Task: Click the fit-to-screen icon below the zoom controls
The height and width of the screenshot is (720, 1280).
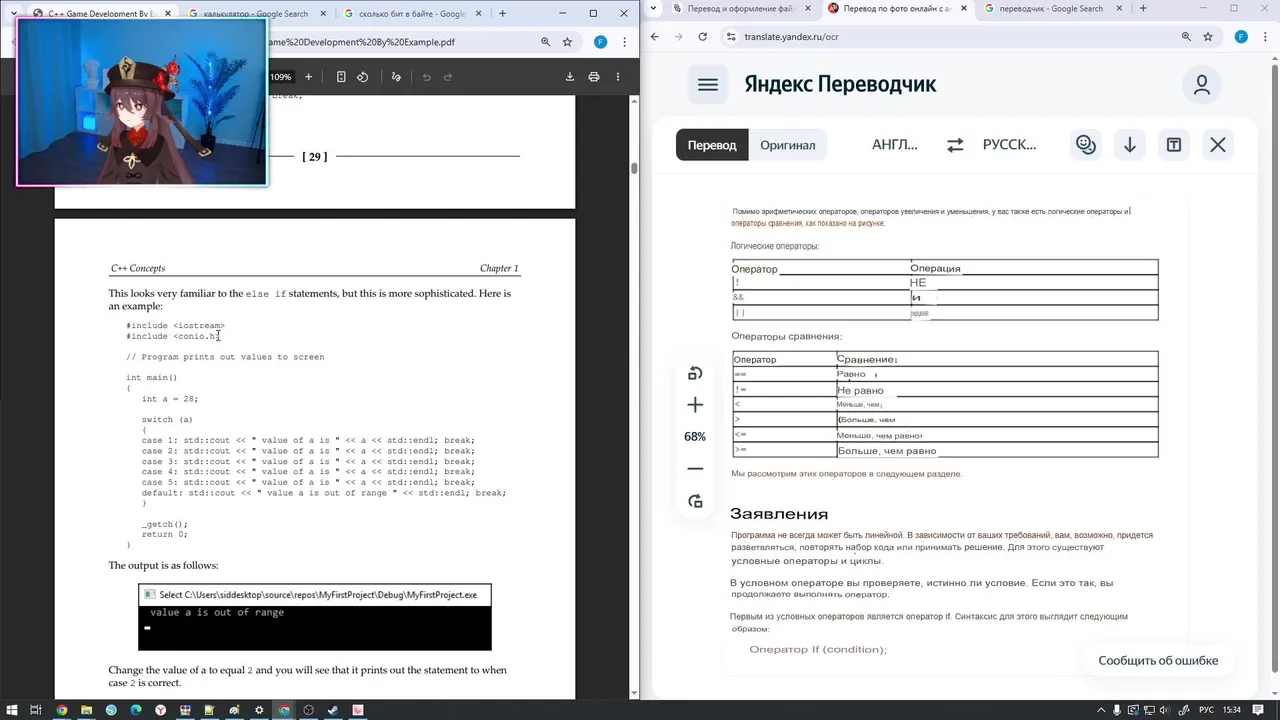Action: [695, 501]
